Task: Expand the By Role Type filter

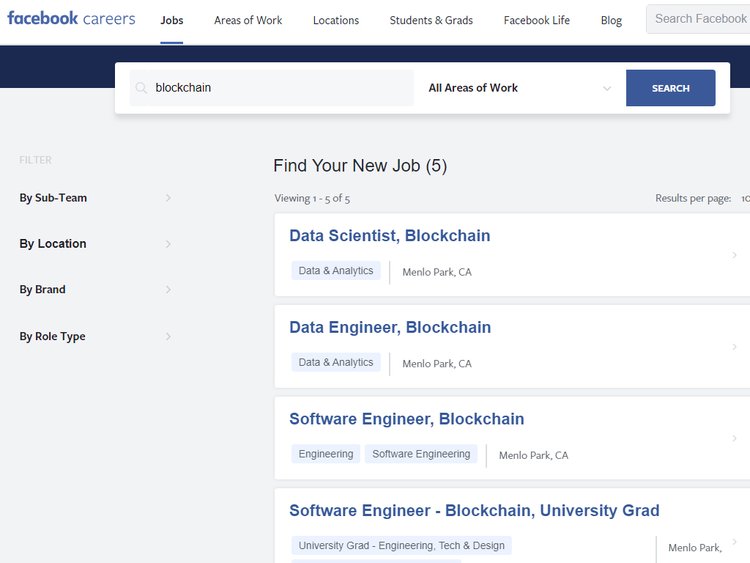Action: pos(95,336)
